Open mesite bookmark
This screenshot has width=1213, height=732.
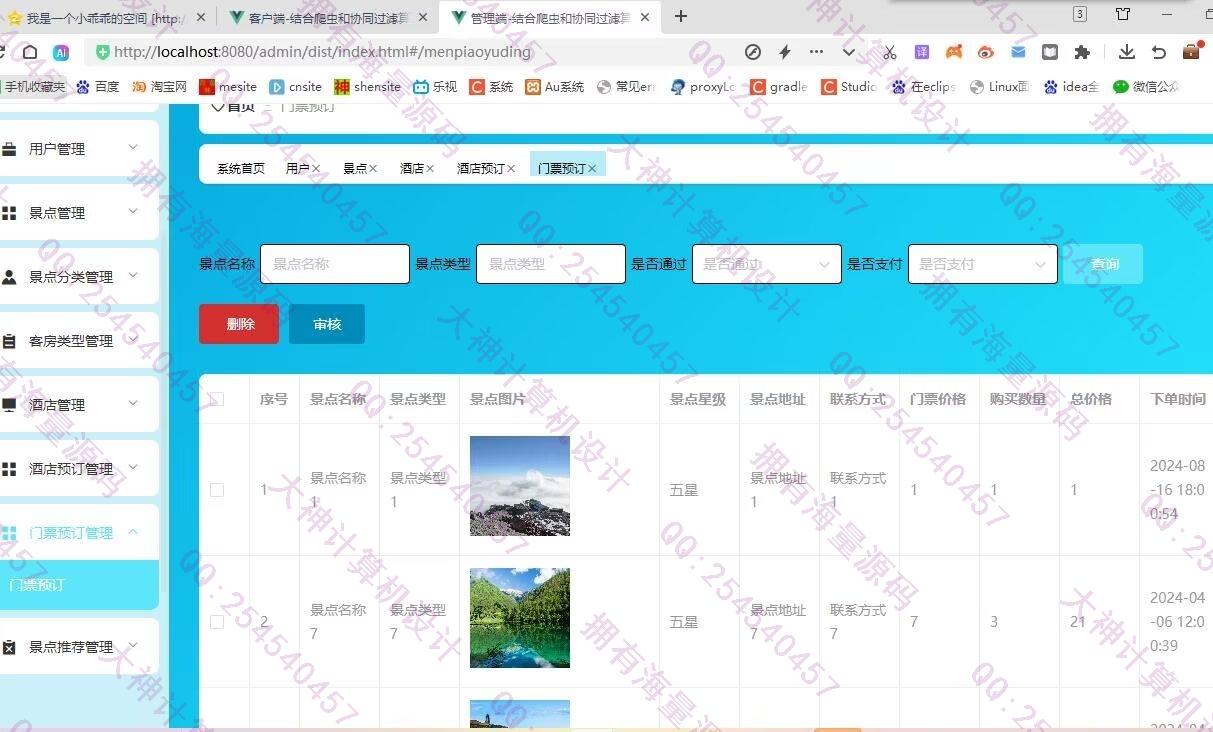pos(228,87)
